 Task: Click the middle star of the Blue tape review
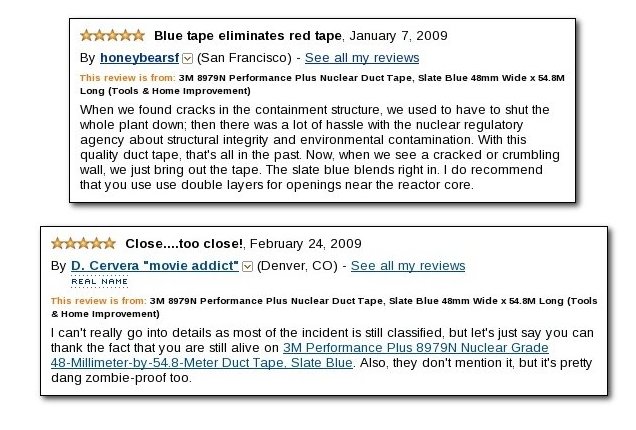point(112,36)
